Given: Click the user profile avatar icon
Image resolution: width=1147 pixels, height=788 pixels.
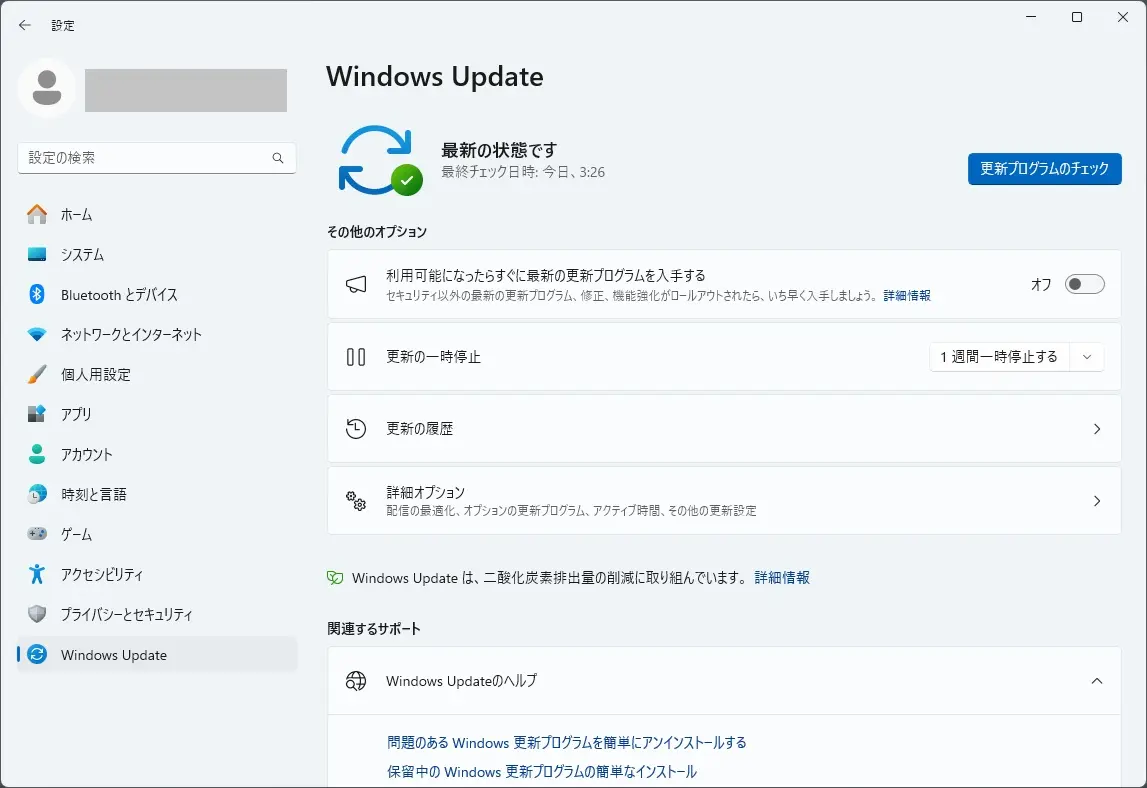Looking at the screenshot, I should click(47, 89).
